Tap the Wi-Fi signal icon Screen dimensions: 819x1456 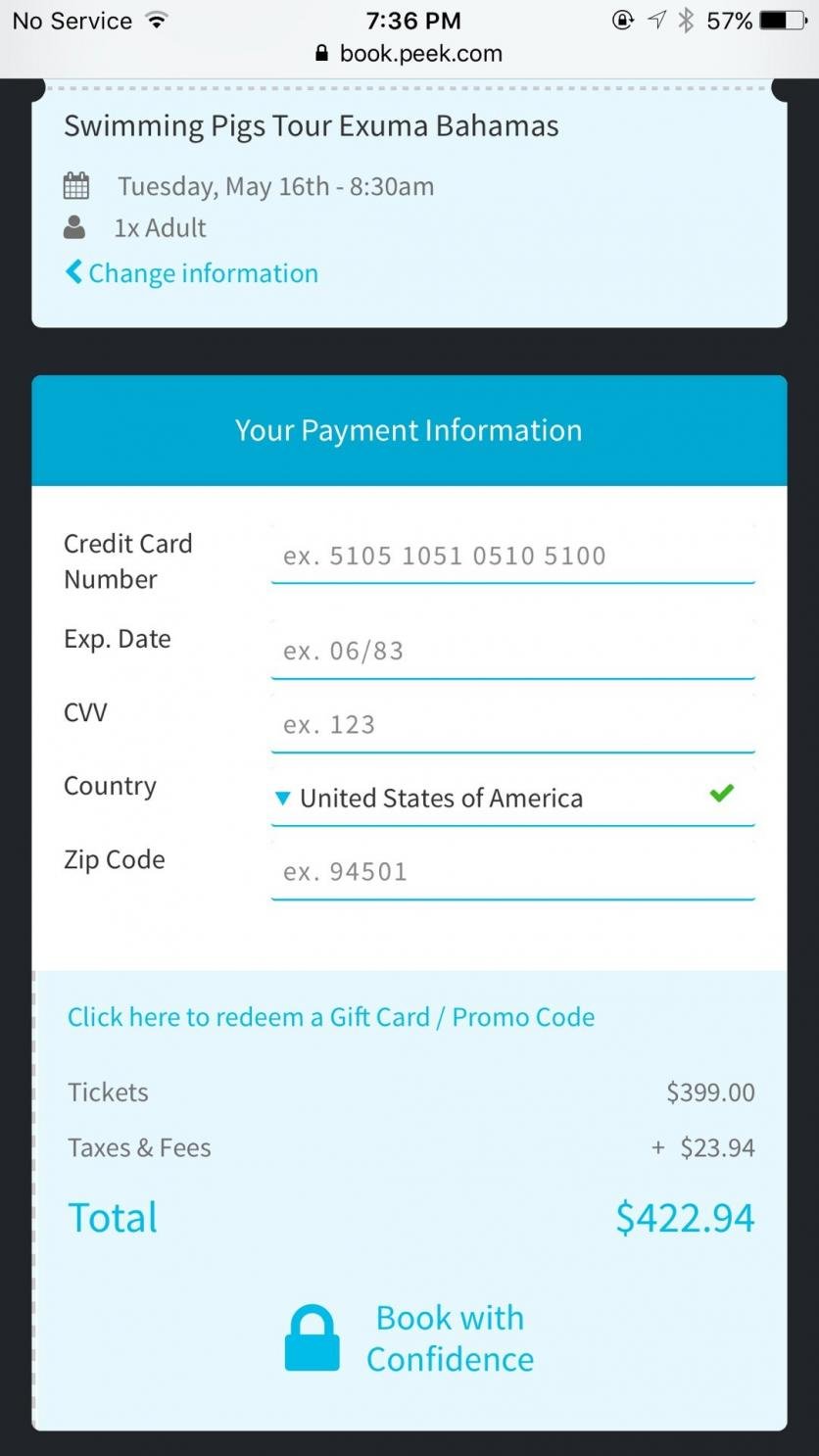(x=156, y=20)
